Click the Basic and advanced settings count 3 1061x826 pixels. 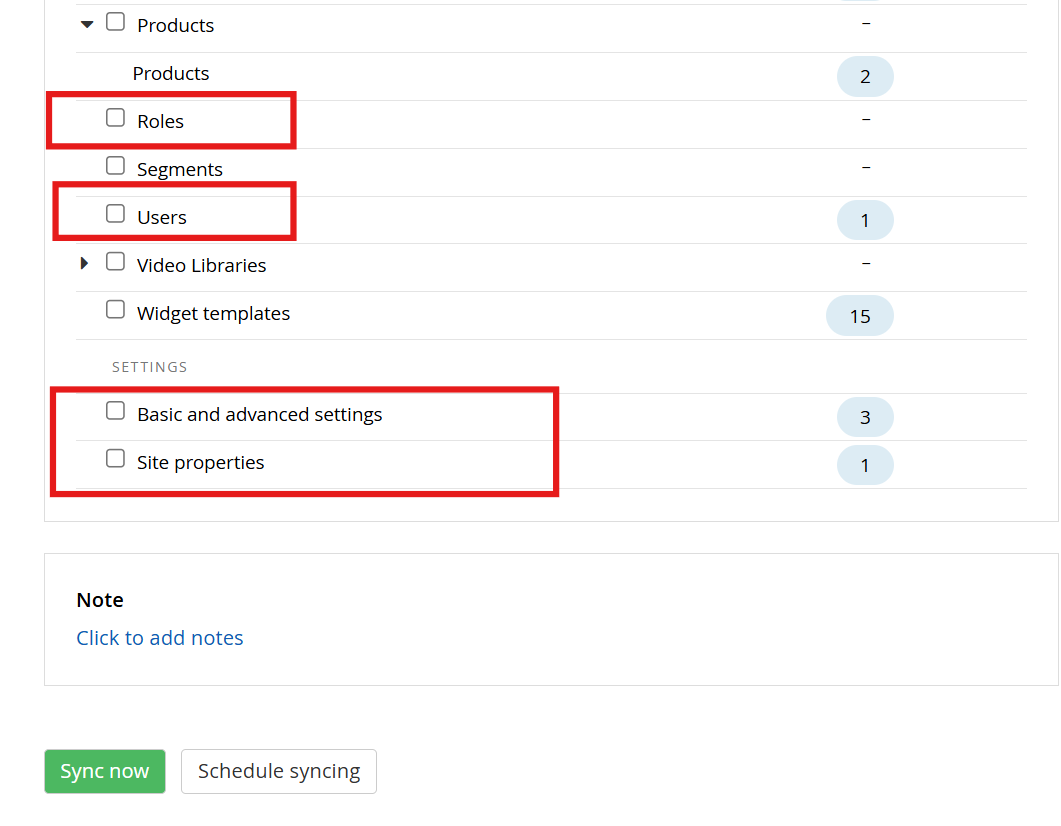(x=865, y=417)
